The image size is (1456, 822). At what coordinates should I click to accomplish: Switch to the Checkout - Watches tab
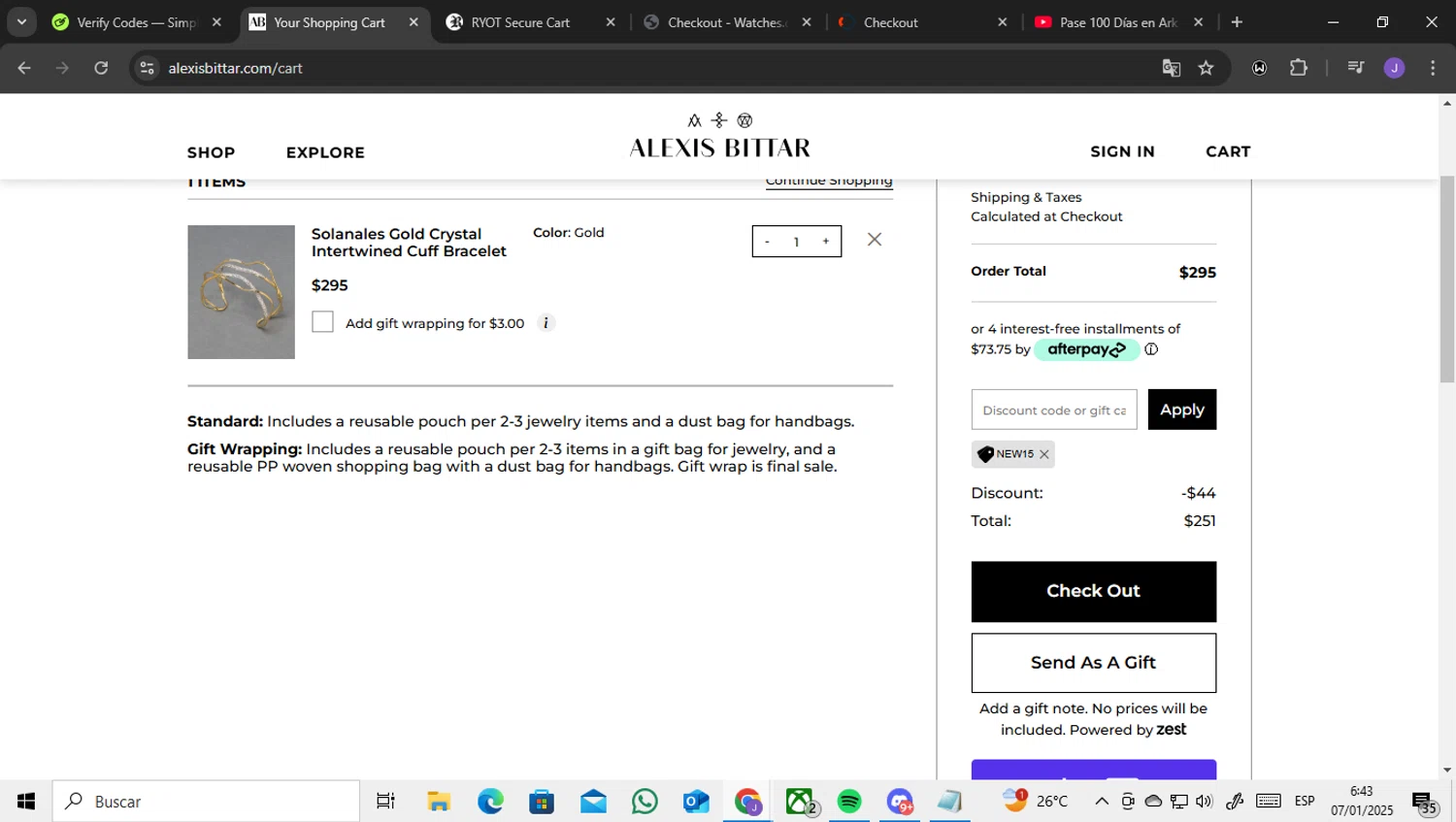pyautogui.click(x=725, y=22)
